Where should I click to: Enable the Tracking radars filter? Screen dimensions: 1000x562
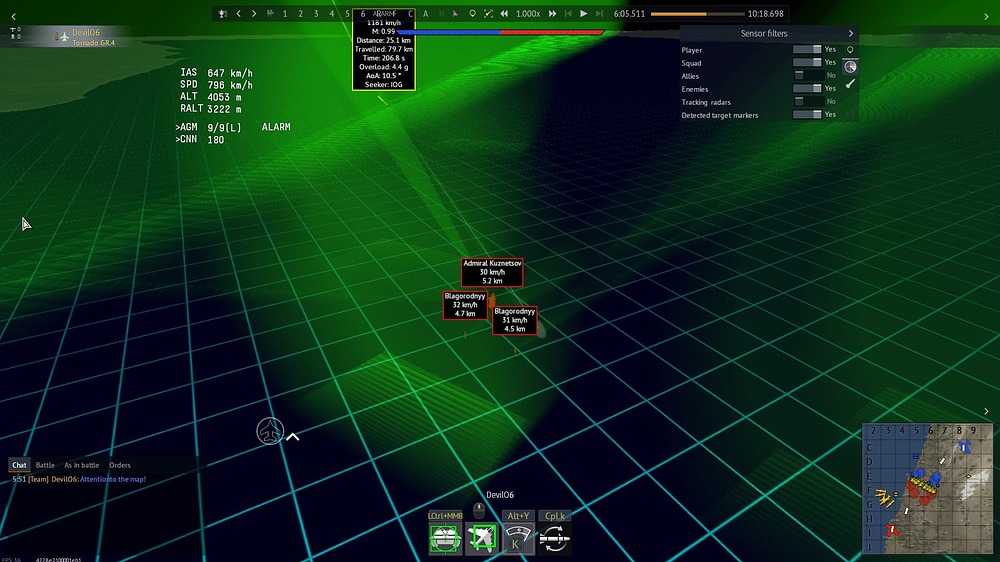click(x=807, y=101)
